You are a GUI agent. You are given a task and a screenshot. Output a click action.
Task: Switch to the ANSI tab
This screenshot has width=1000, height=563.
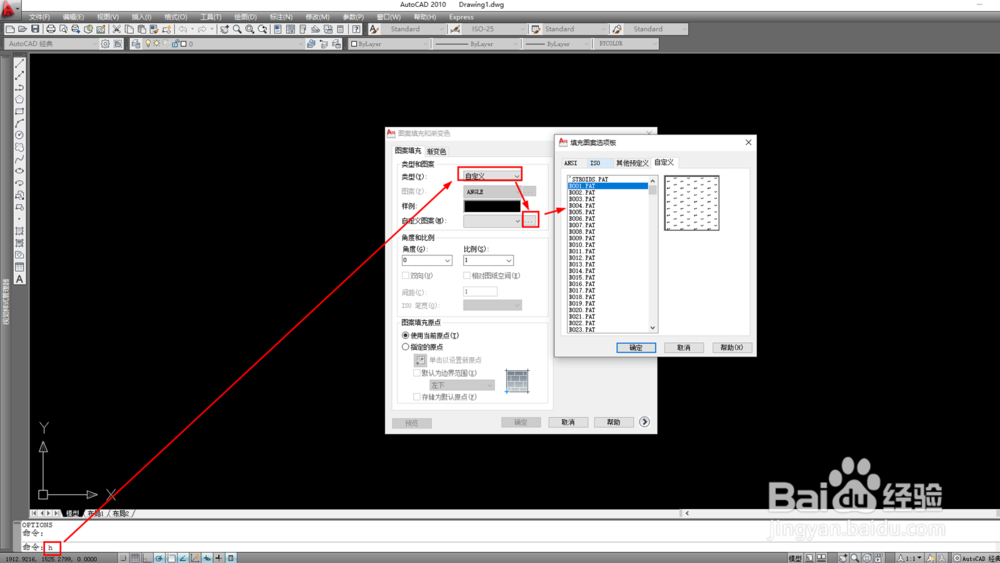pos(571,163)
